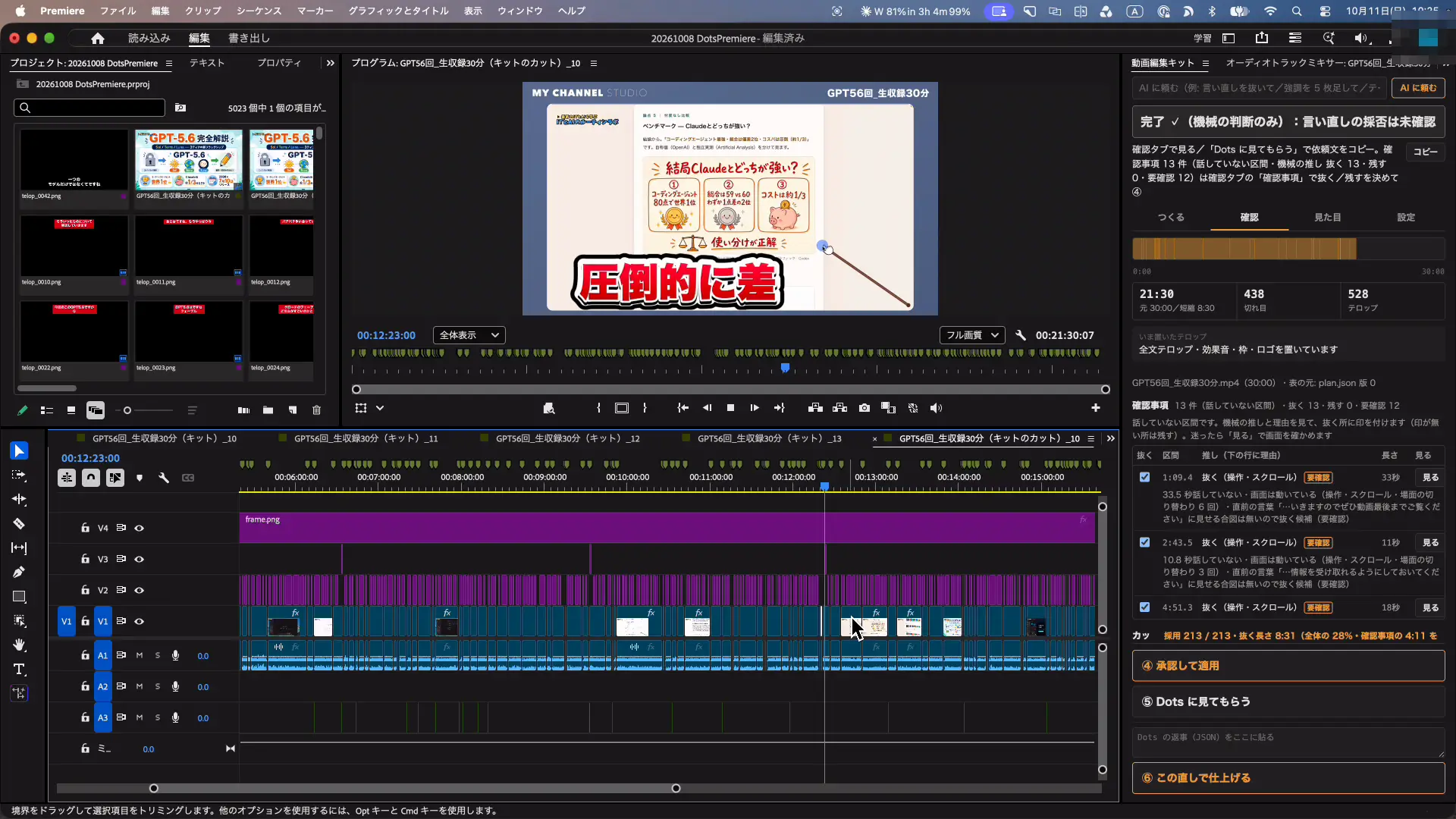
Task: Uncheck the 1:09.4 cut row checkbox
Action: click(1144, 477)
